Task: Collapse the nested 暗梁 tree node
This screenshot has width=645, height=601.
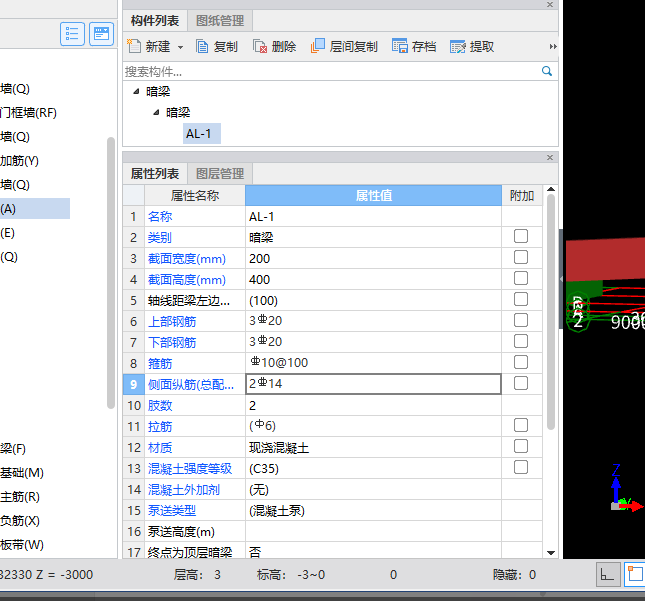Action: coord(156,112)
